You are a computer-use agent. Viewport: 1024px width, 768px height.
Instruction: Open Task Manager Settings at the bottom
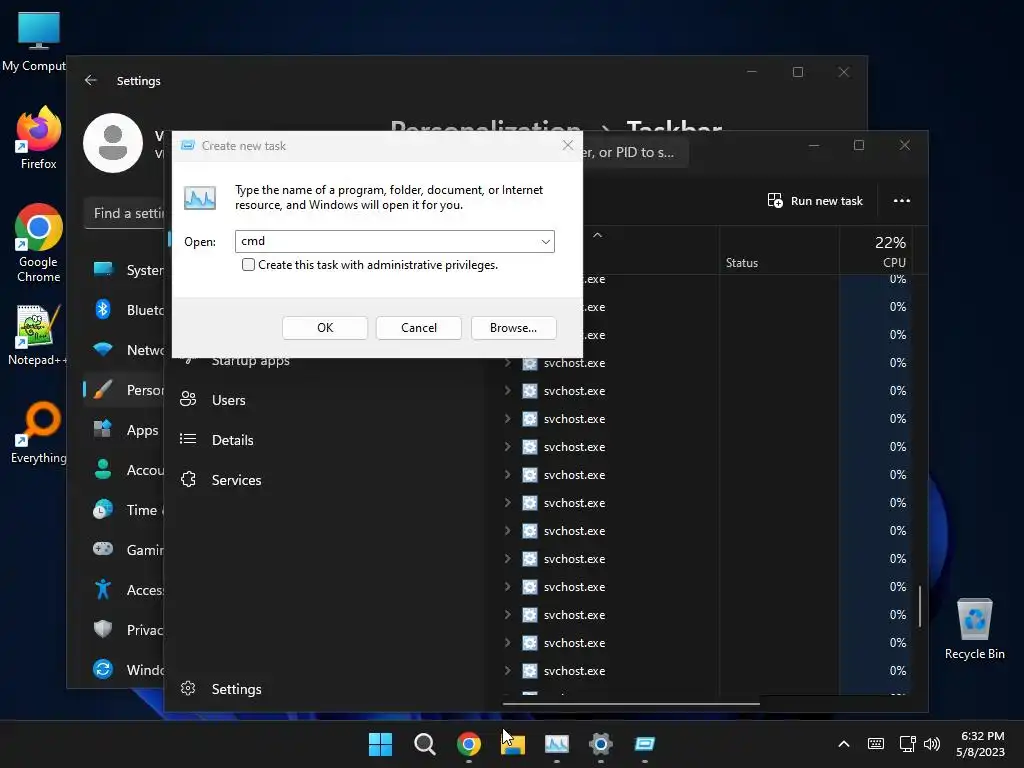coord(236,688)
